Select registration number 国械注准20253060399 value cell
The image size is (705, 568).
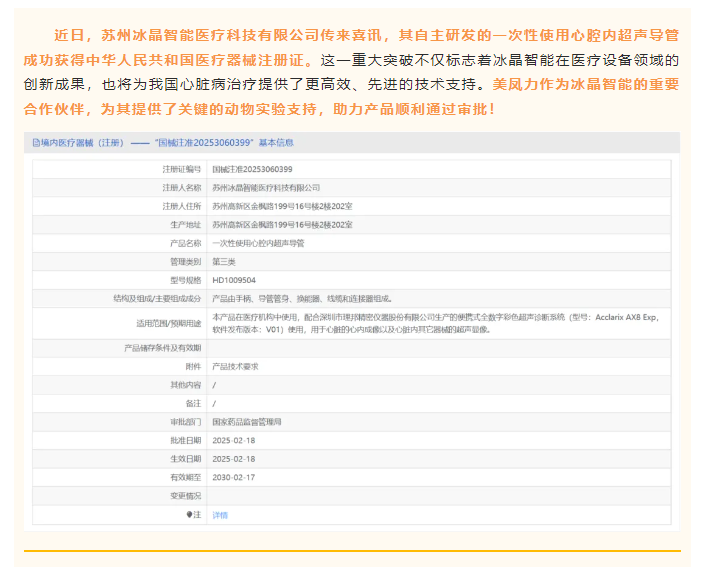pyautogui.click(x=252, y=169)
